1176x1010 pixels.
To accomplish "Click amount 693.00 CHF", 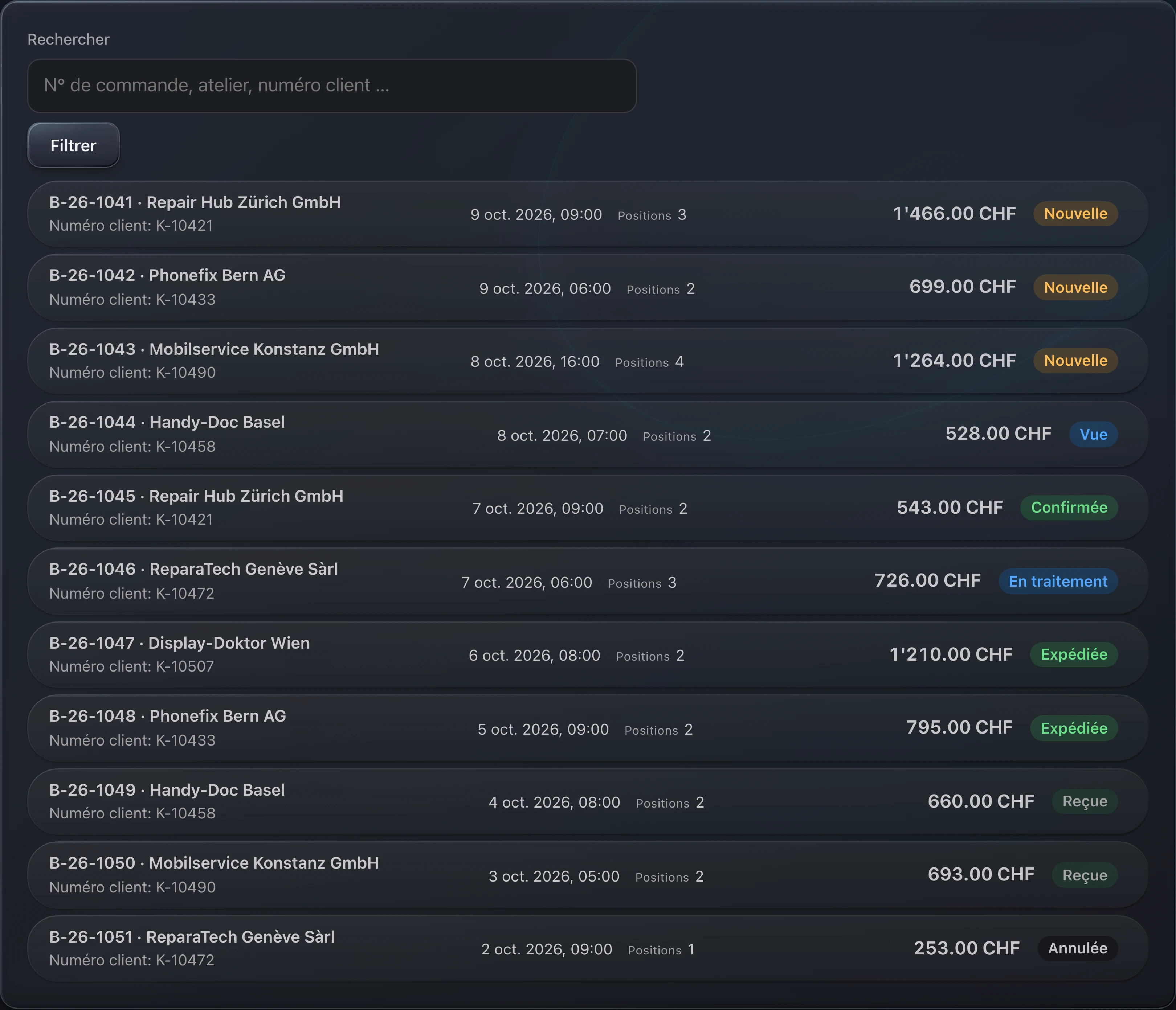I will pyautogui.click(x=981, y=875).
